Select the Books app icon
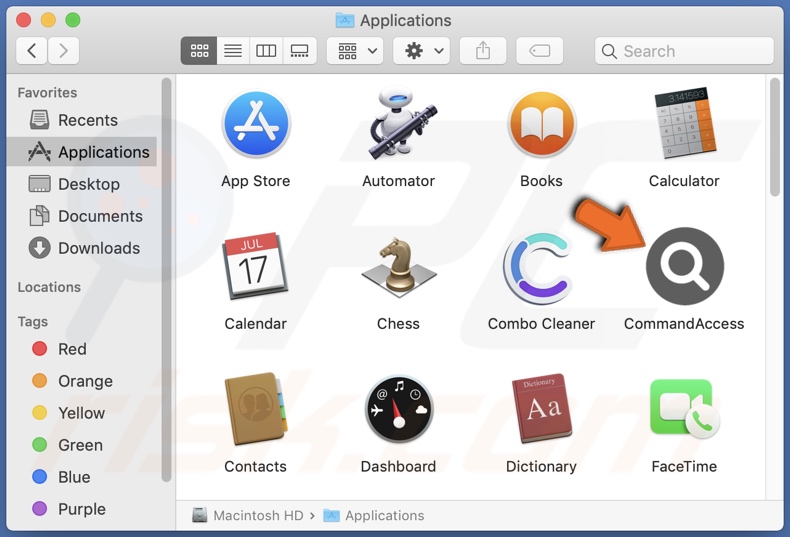Viewport: 790px width, 537px height. pos(542,124)
